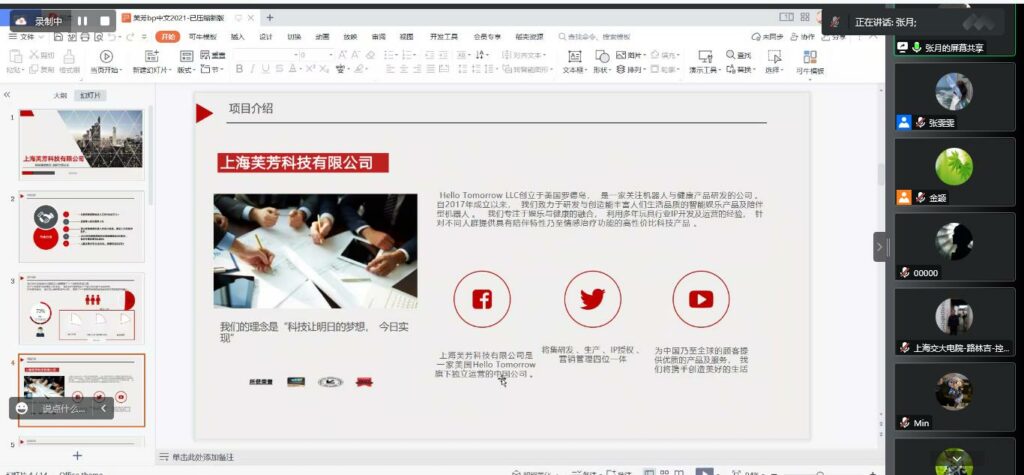Toggle Italic formatting
This screenshot has height=475, width=1024.
tap(253, 69)
